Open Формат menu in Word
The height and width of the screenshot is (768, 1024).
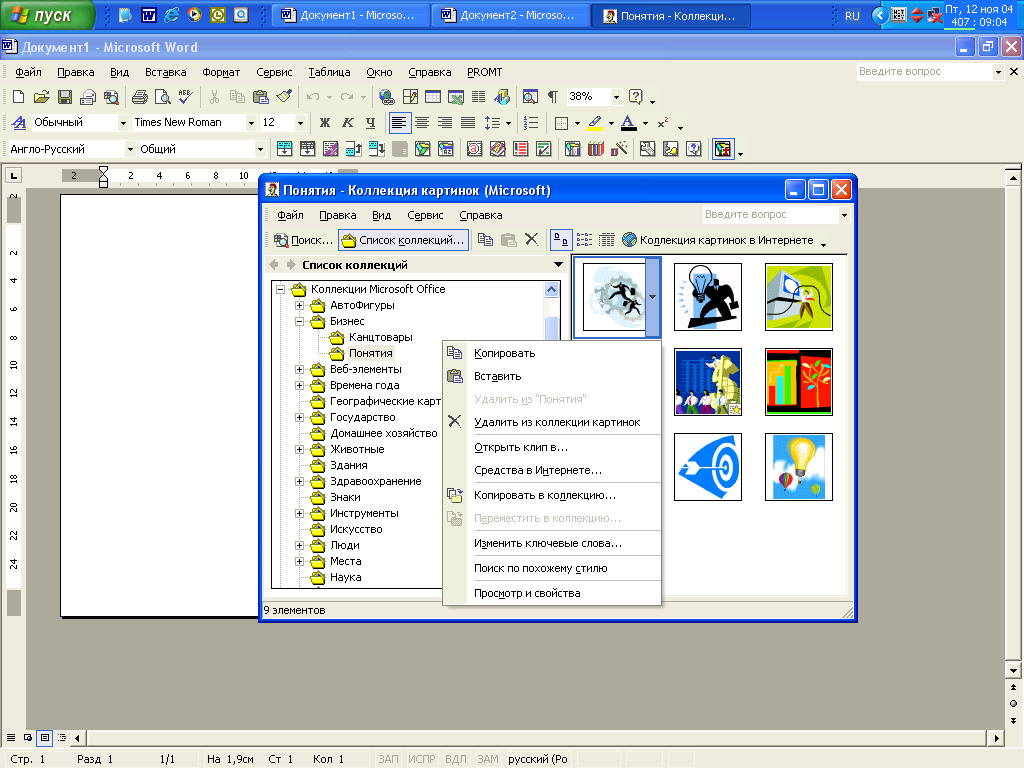221,72
